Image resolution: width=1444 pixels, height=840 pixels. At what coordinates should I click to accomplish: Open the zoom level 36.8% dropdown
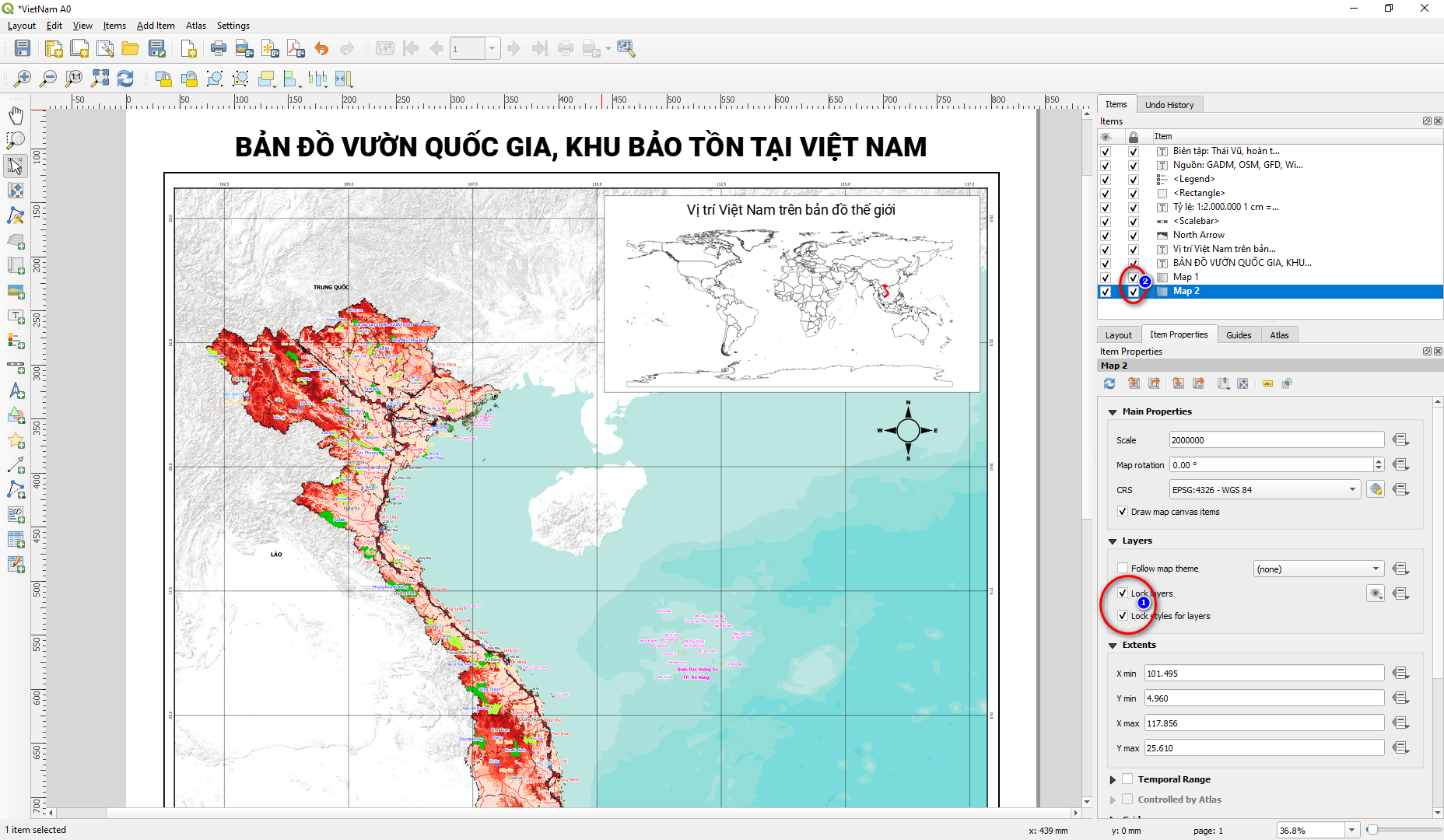[x=1352, y=830]
